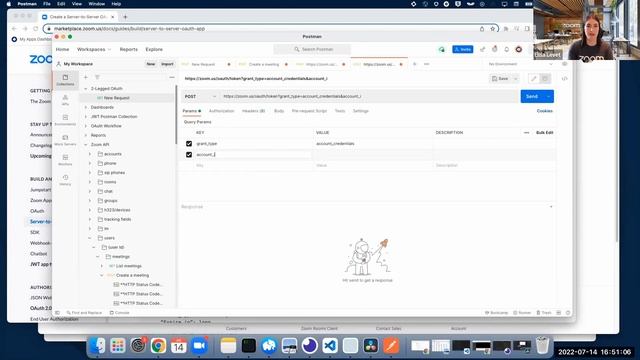Open Finder from the Dock

click(97, 346)
